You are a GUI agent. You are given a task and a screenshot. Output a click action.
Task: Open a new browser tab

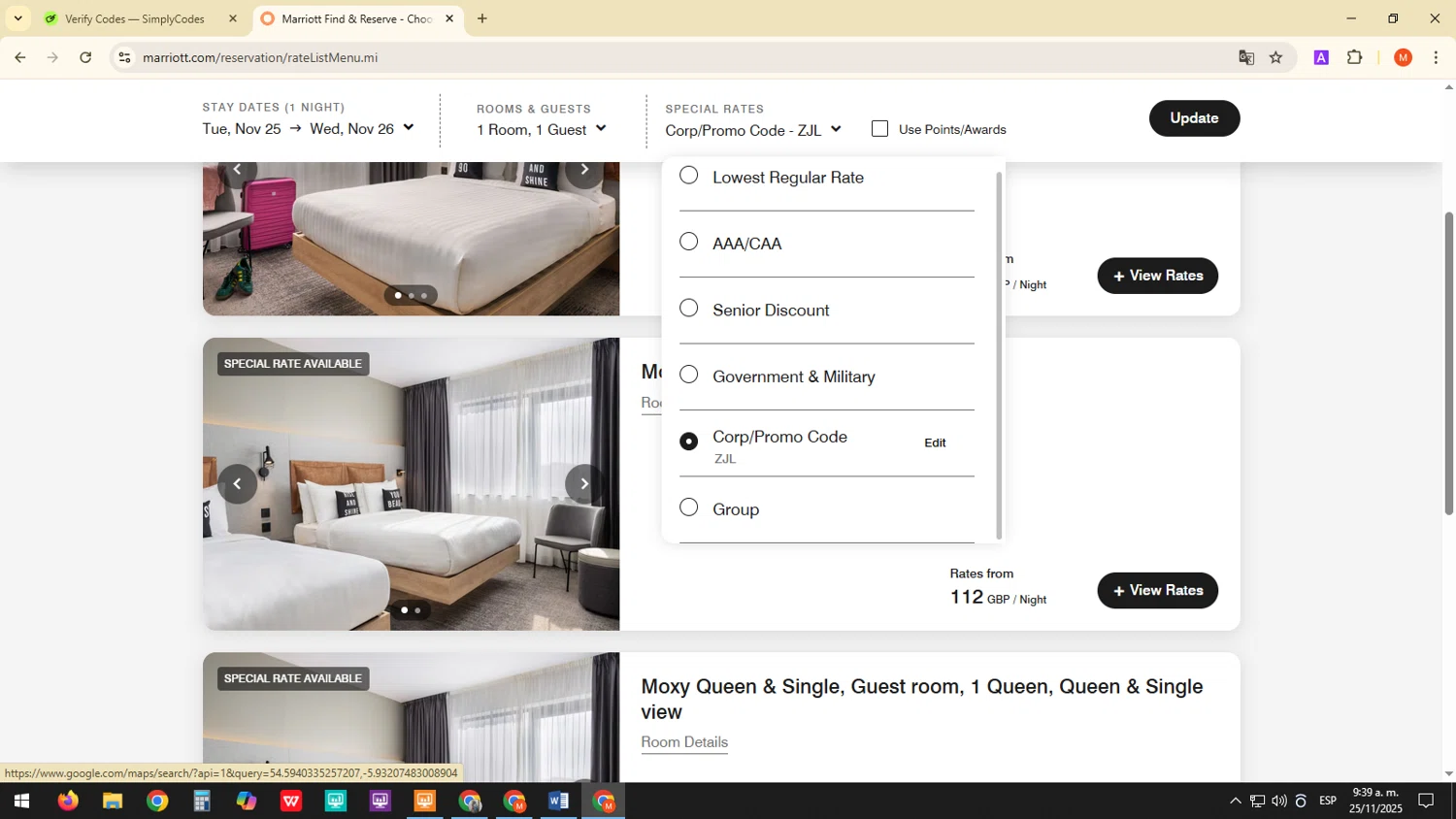(482, 18)
